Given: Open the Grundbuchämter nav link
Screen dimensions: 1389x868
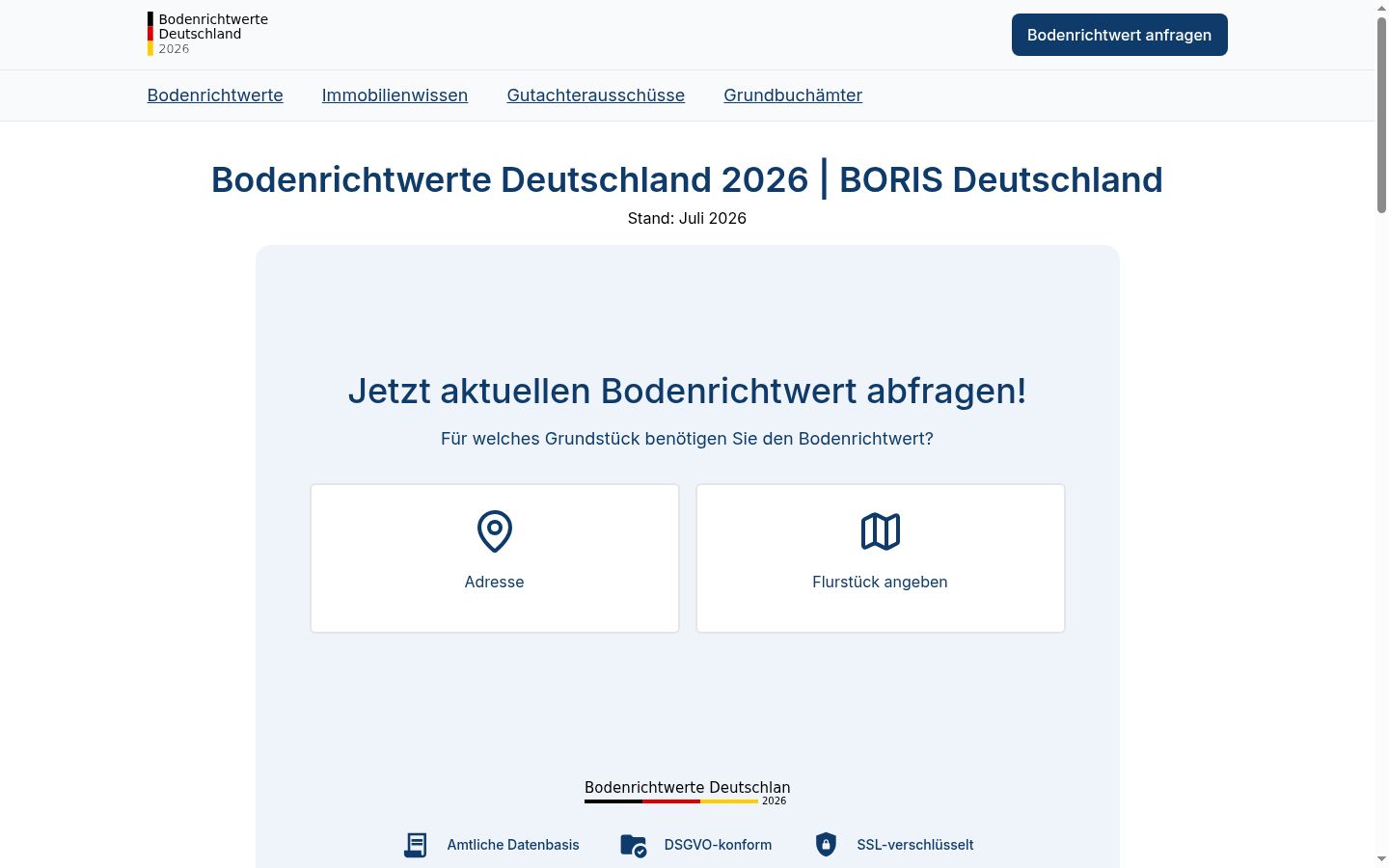Looking at the screenshot, I should pos(793,95).
